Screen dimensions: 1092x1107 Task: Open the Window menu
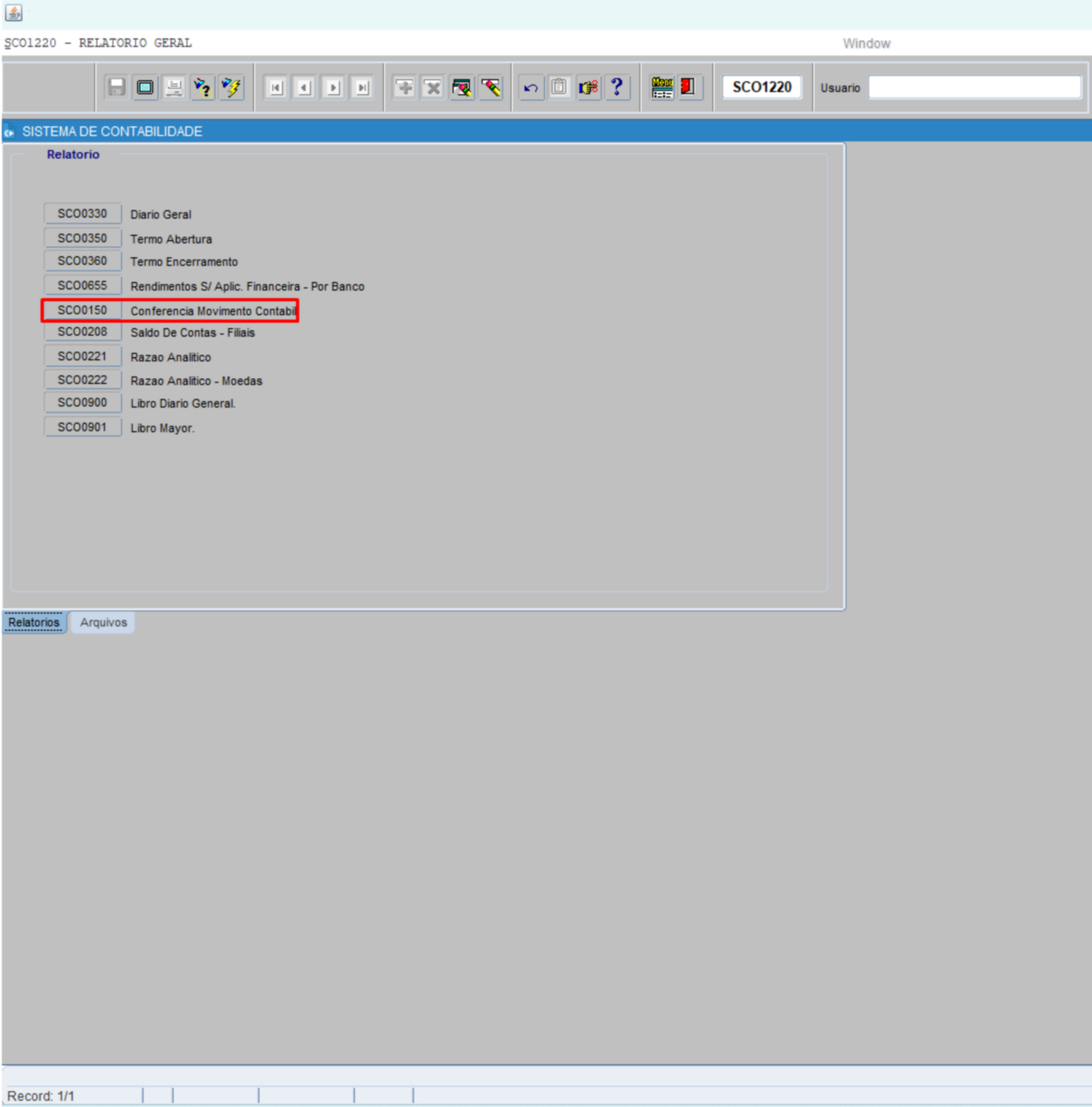866,43
